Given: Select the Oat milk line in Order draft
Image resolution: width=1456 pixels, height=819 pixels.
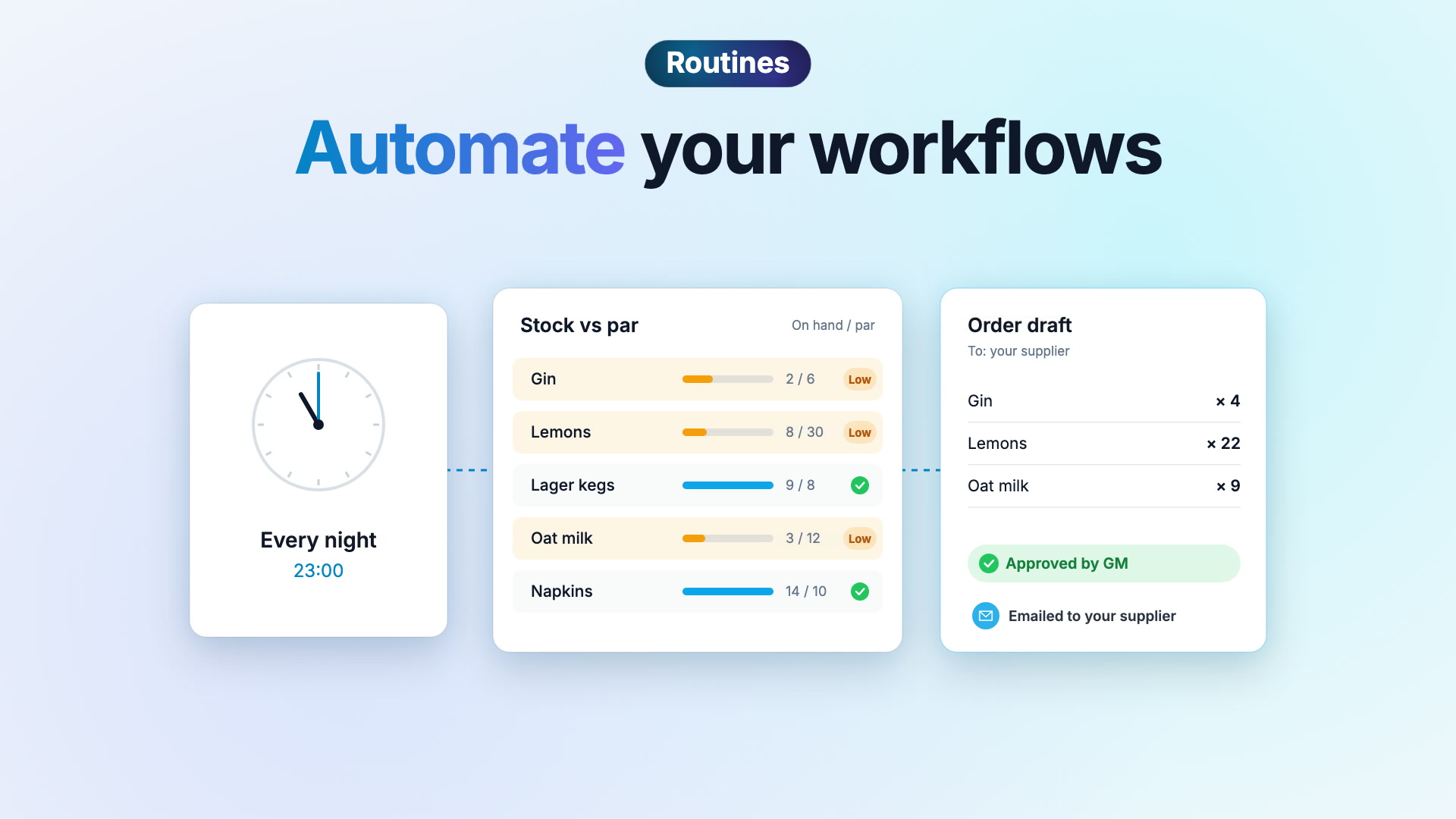Looking at the screenshot, I should (1103, 486).
